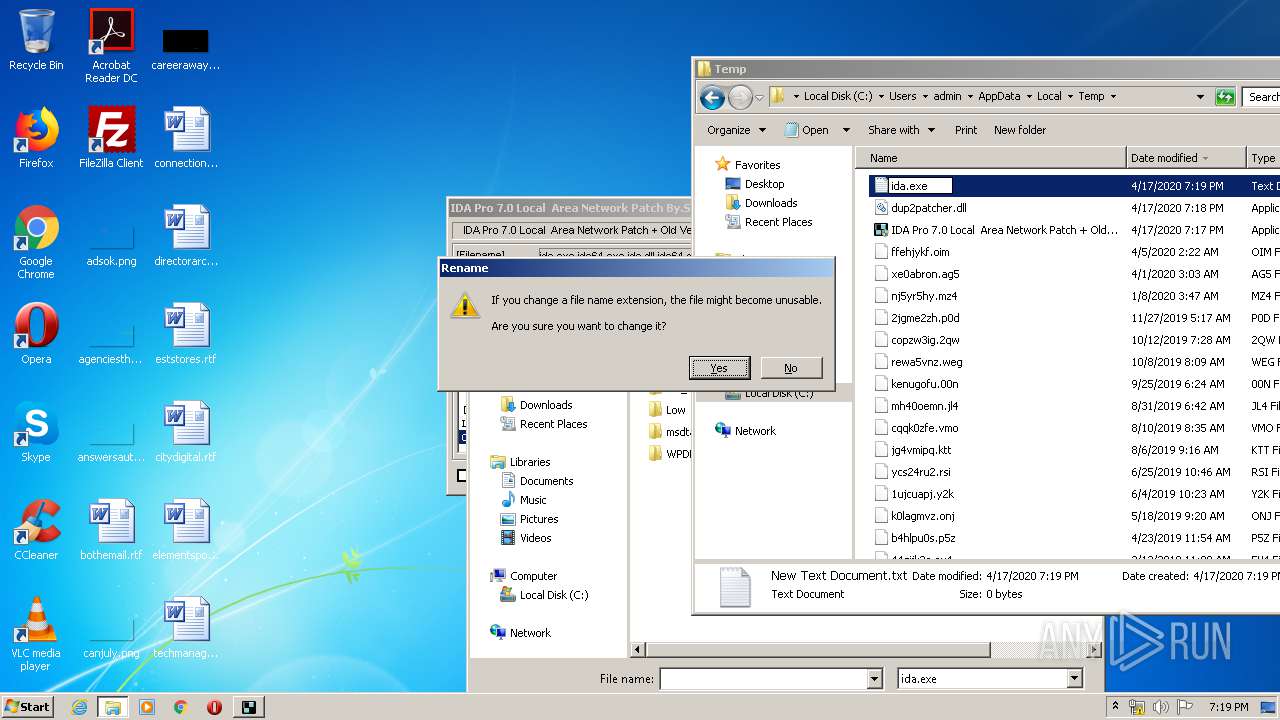Image resolution: width=1280 pixels, height=720 pixels.
Task: Click No in the Rename dialog
Action: (791, 368)
